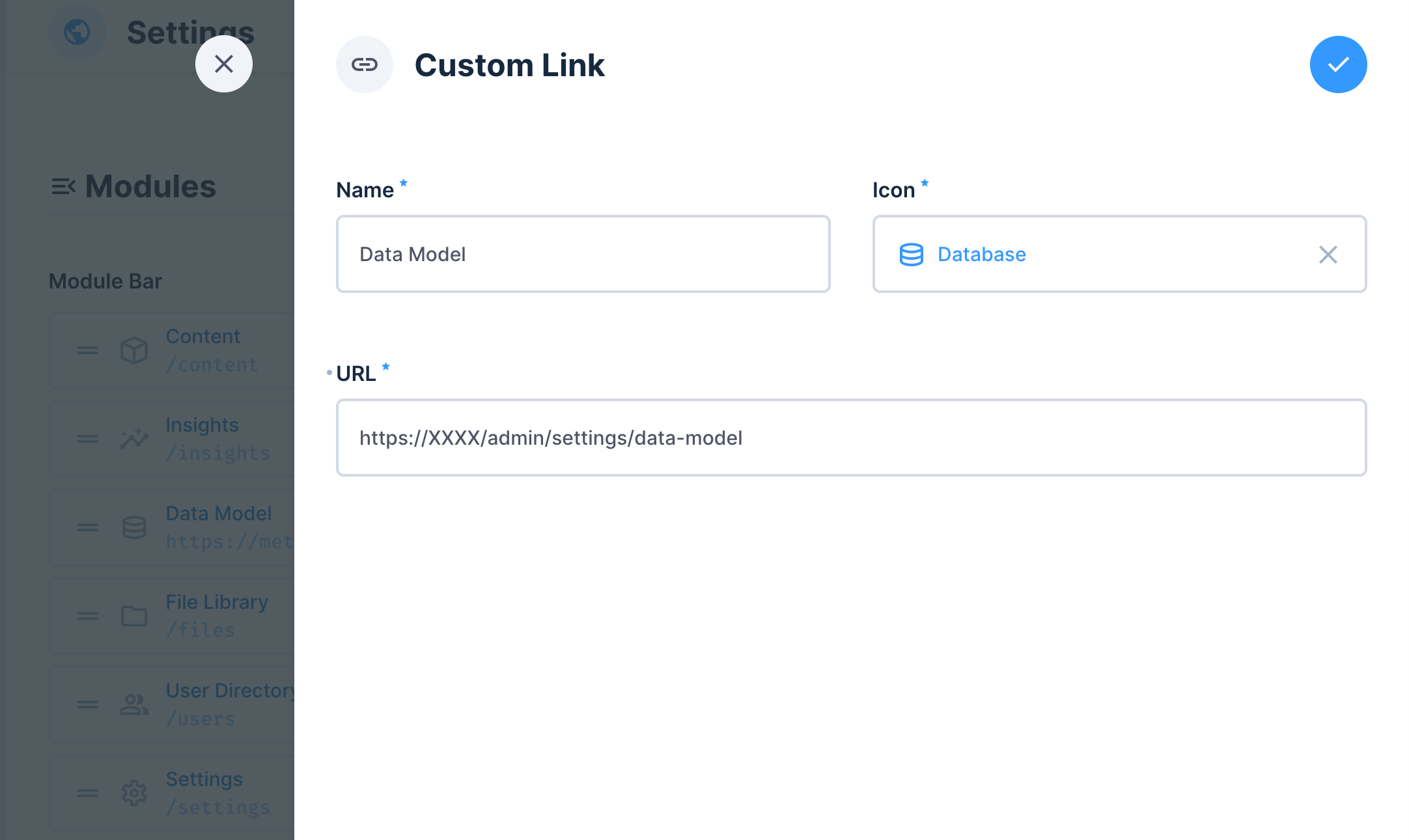Focus the URL input field
This screenshot has height=840, width=1409.
tap(846, 438)
